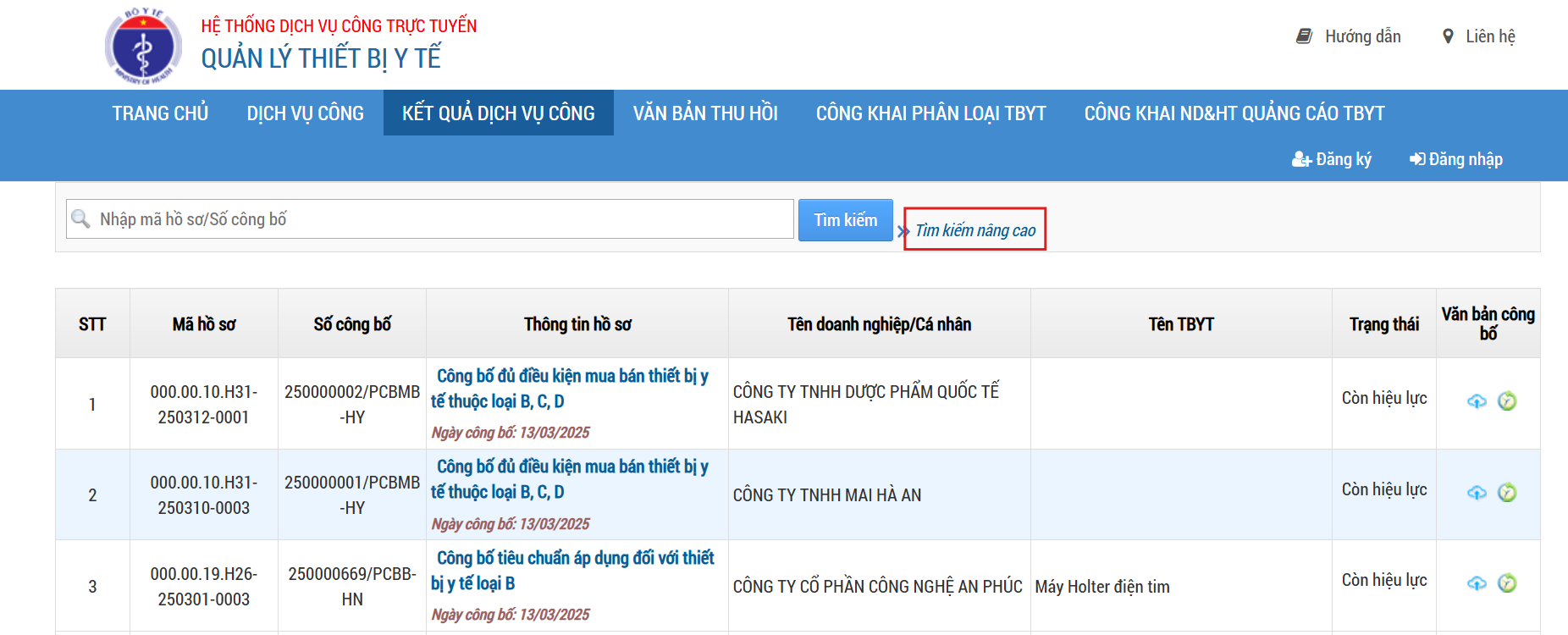Screen dimensions: 1568x635
Task: Click the Ministry of Health logo
Action: tap(143, 47)
